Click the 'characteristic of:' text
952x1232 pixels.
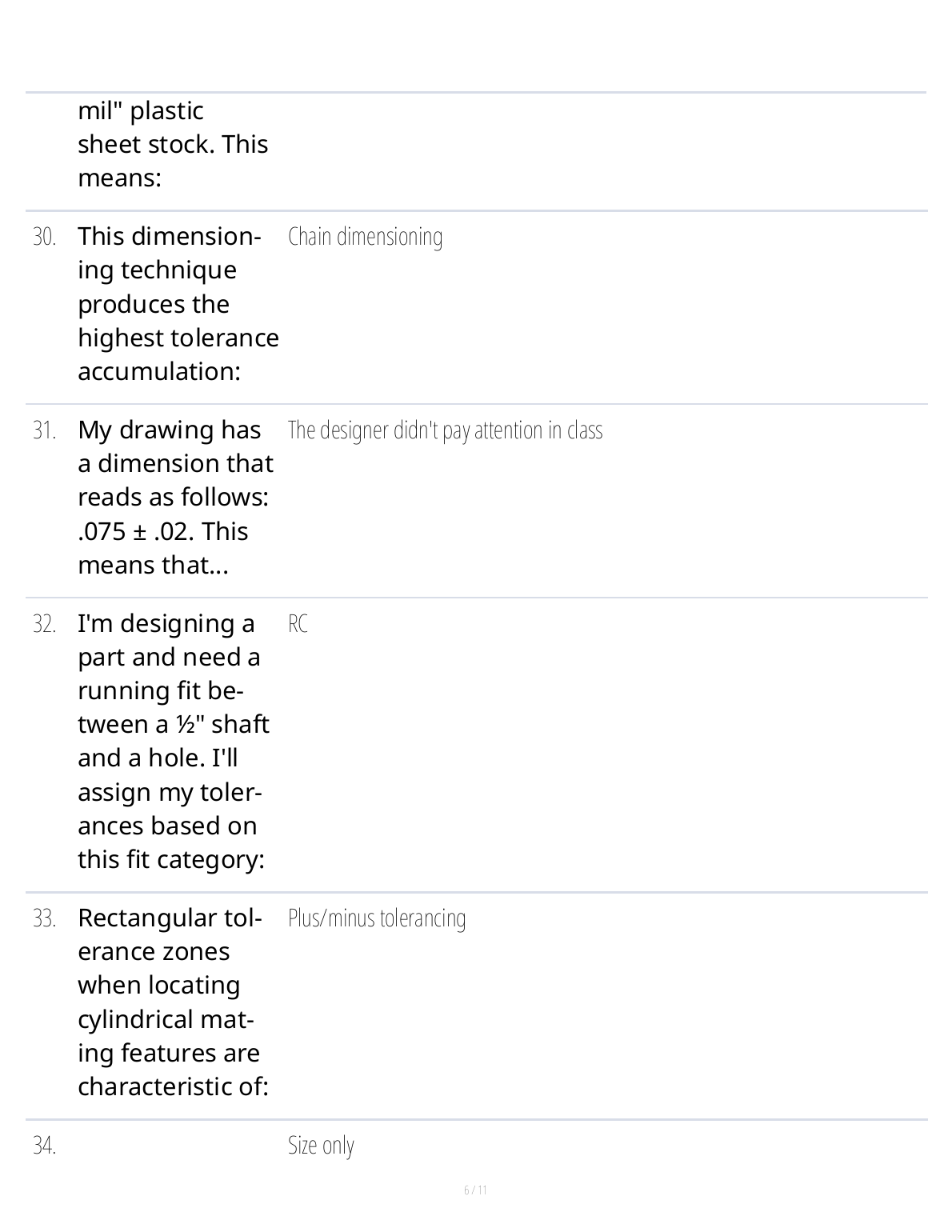coord(172,1087)
